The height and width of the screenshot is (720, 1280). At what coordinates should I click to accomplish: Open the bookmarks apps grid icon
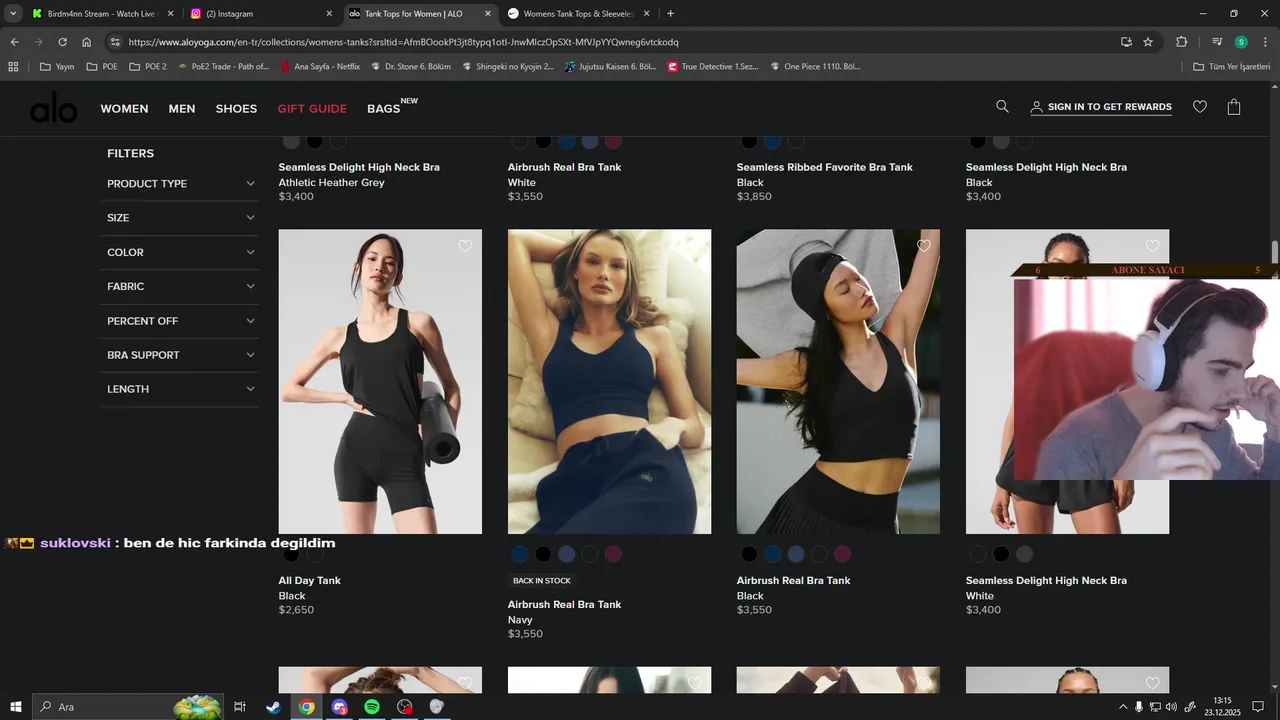point(14,67)
